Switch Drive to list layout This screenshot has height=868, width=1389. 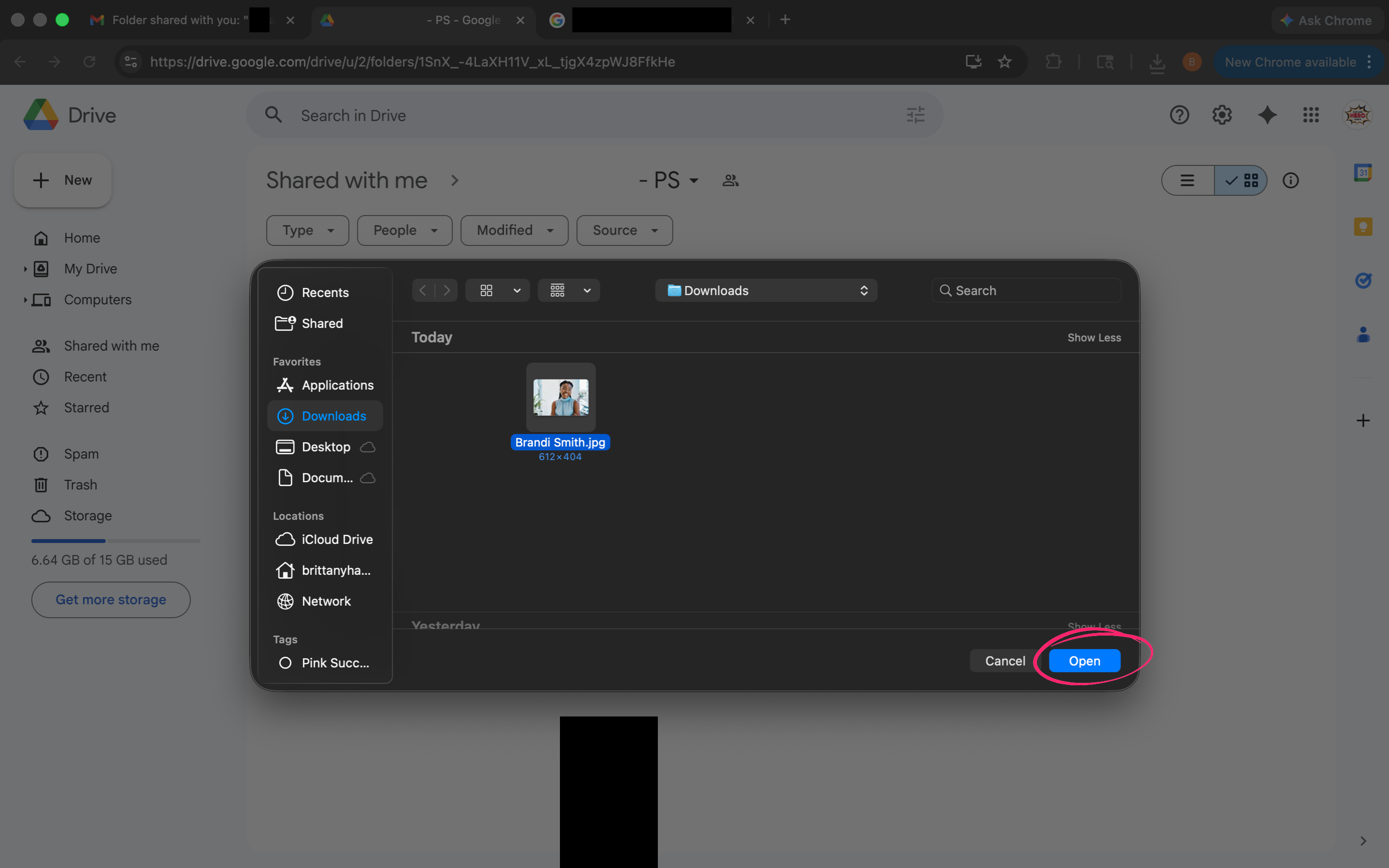pos(1187,180)
